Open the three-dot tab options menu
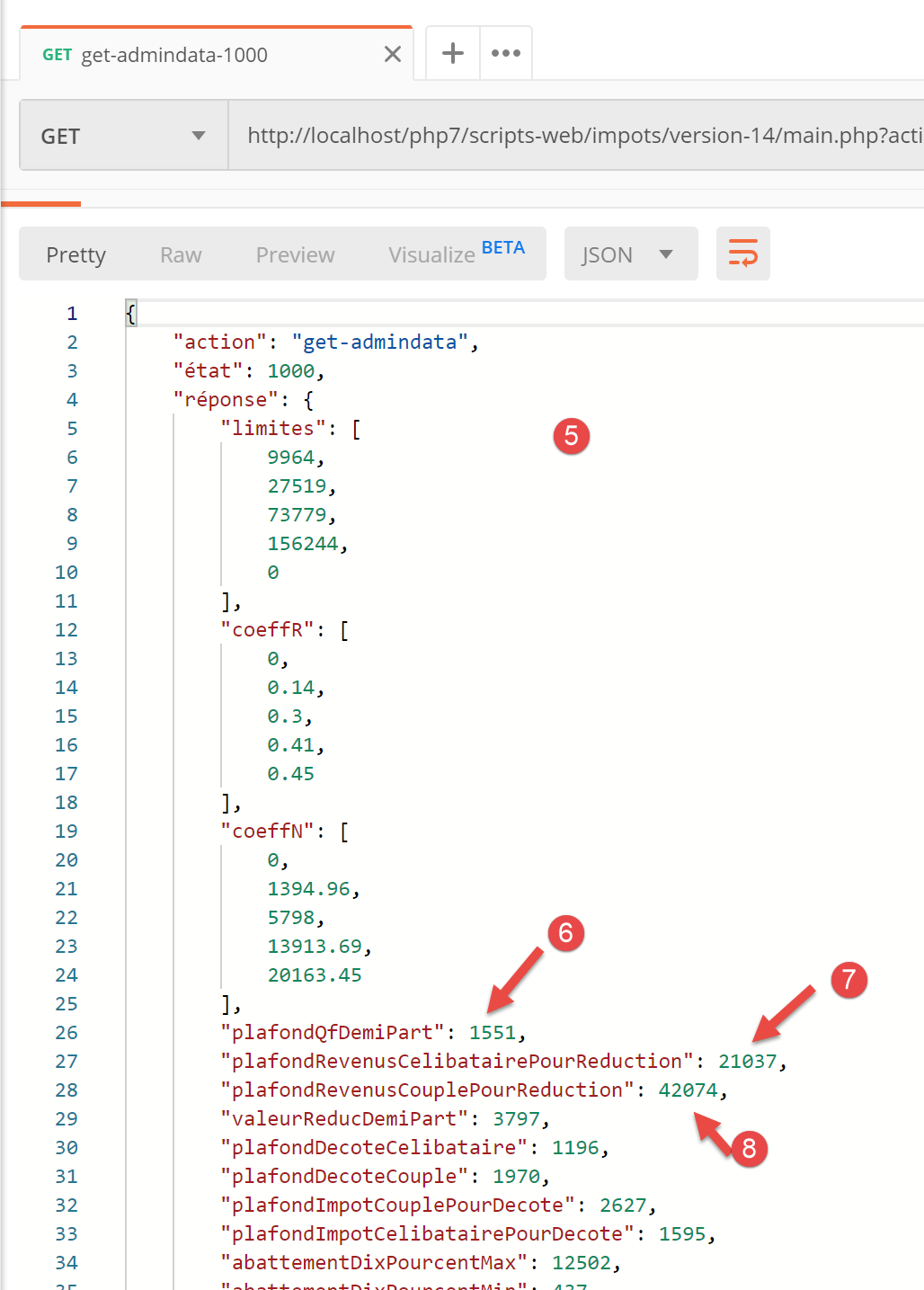 pyautogui.click(x=506, y=54)
